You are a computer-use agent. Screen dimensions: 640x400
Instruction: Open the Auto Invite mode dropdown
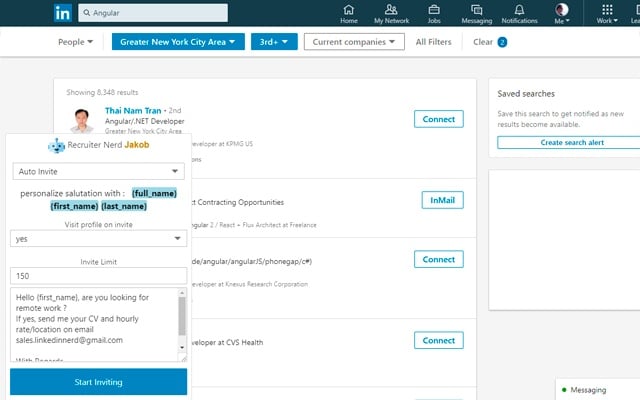tap(98, 171)
